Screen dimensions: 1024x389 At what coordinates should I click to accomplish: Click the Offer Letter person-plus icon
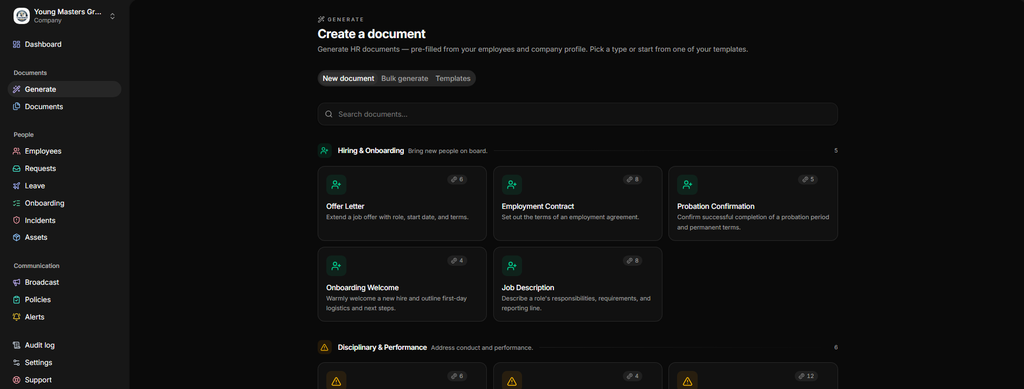[336, 185]
